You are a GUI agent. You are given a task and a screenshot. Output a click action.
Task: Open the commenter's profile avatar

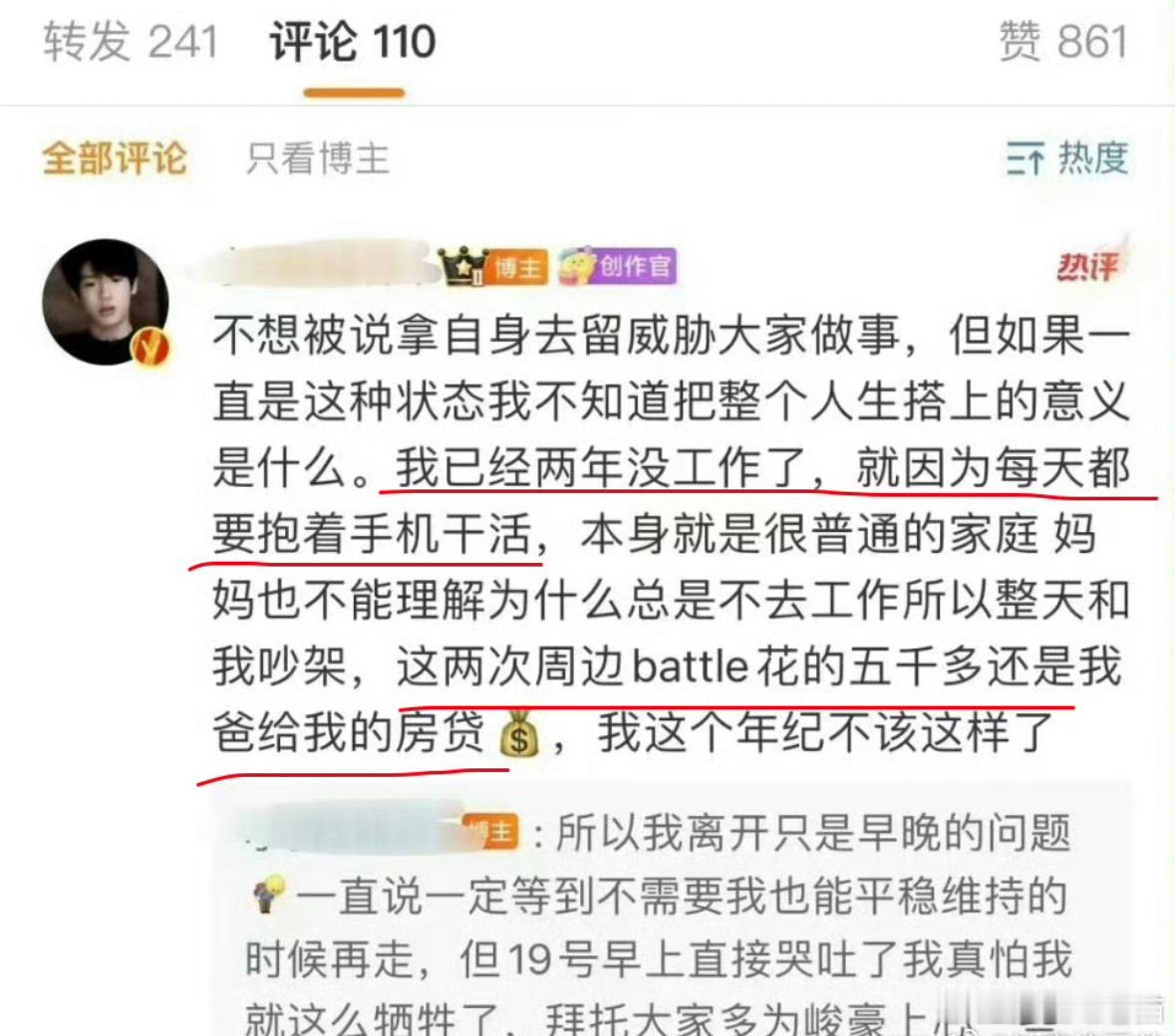[106, 302]
